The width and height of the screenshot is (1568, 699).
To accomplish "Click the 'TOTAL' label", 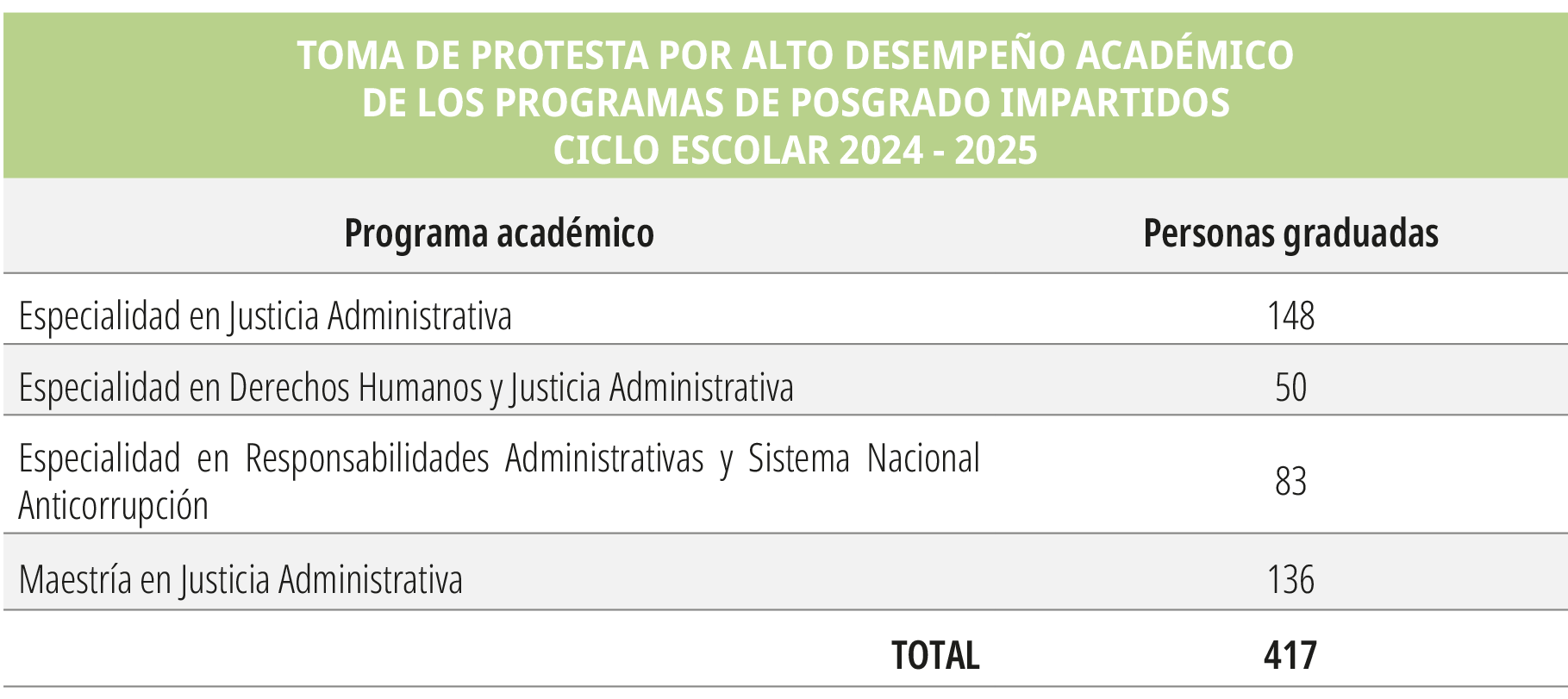I will 935,656.
